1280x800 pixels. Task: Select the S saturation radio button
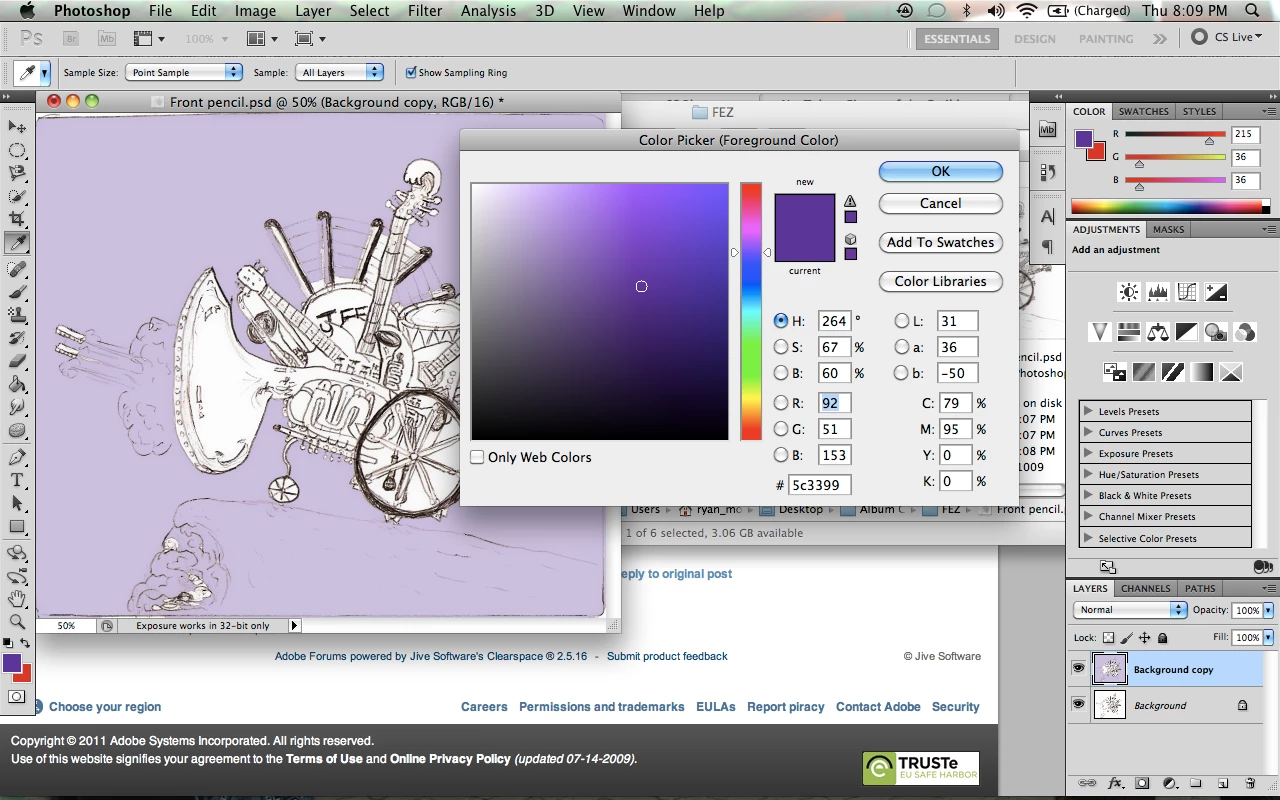[x=781, y=347]
